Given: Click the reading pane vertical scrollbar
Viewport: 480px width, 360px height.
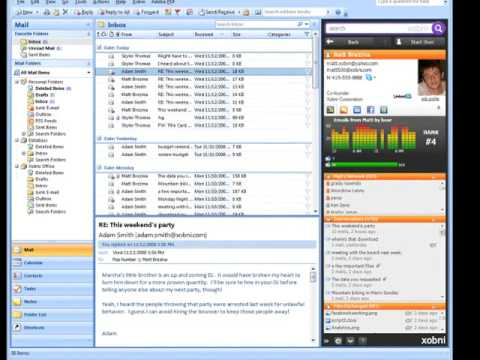Looking at the screenshot, I should tap(313, 304).
